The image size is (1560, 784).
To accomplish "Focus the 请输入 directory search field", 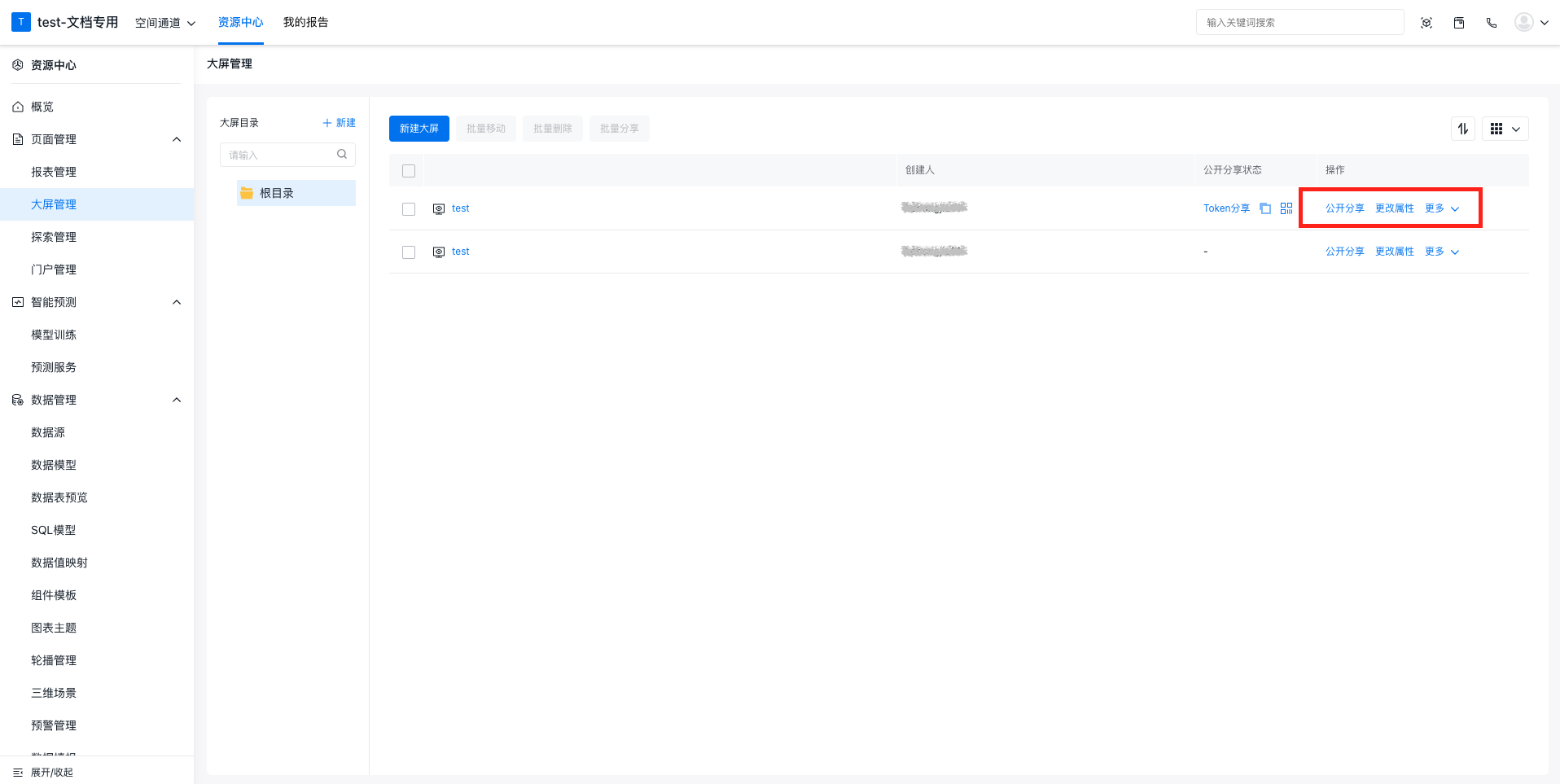I will pos(287,155).
